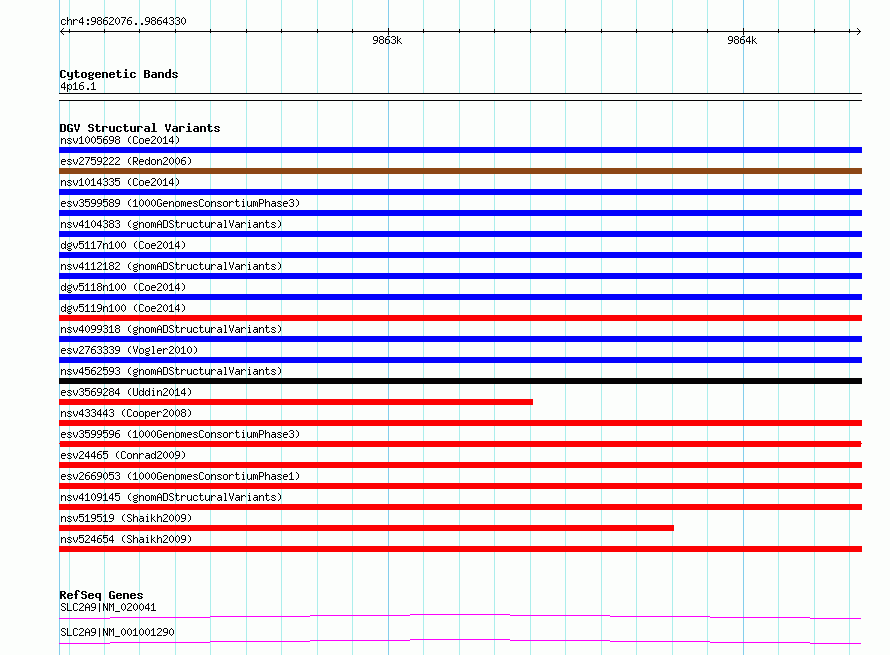
Task: Click the chr4:9862076..9864330 coordinate label
Action: 123,22
